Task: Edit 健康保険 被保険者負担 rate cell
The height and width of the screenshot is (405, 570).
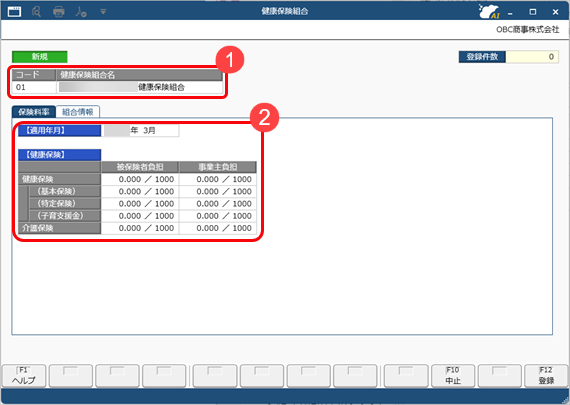Action: pyautogui.click(x=140, y=179)
